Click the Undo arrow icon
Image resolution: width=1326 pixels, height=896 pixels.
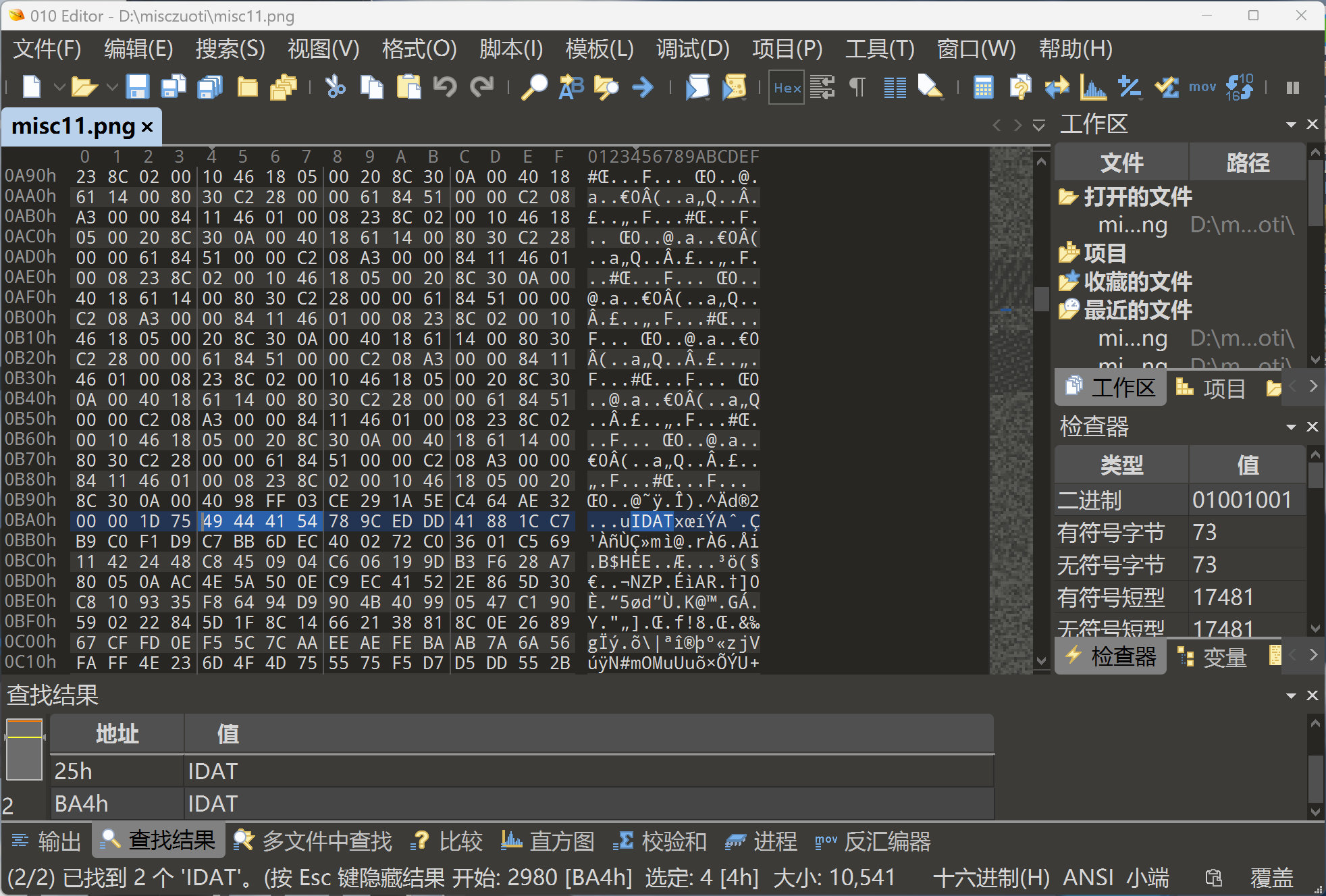(445, 87)
